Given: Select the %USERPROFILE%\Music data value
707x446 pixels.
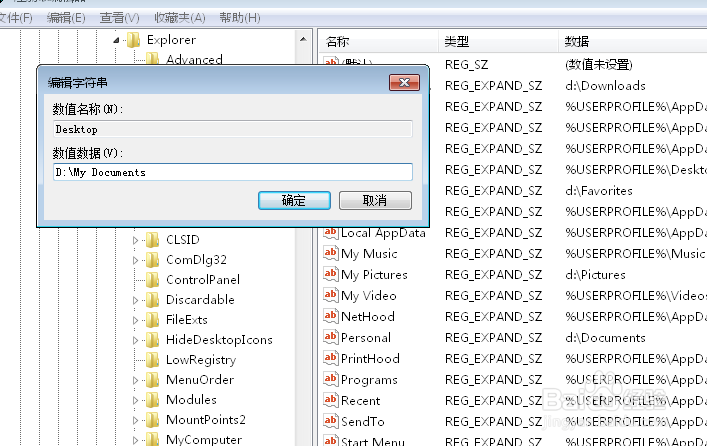Looking at the screenshot, I should tap(635, 254).
